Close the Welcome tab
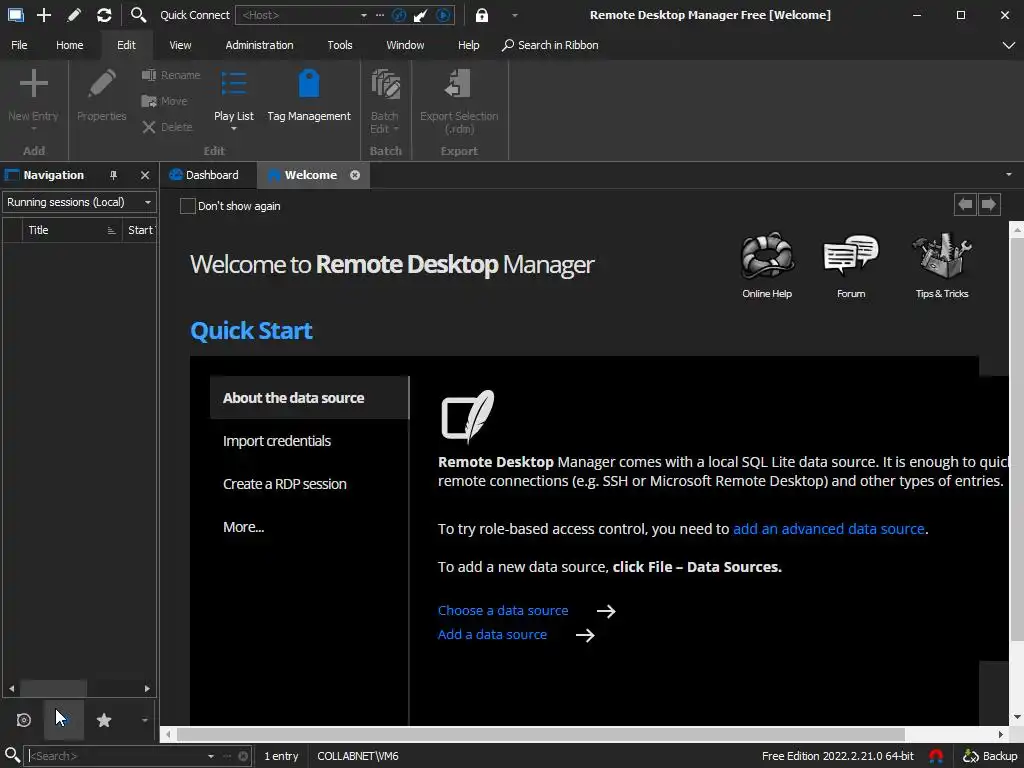Image resolution: width=1024 pixels, height=768 pixels. [x=355, y=175]
